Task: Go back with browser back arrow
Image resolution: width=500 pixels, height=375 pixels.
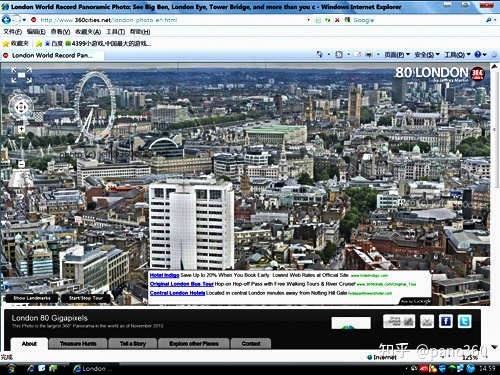Action: click(6, 20)
